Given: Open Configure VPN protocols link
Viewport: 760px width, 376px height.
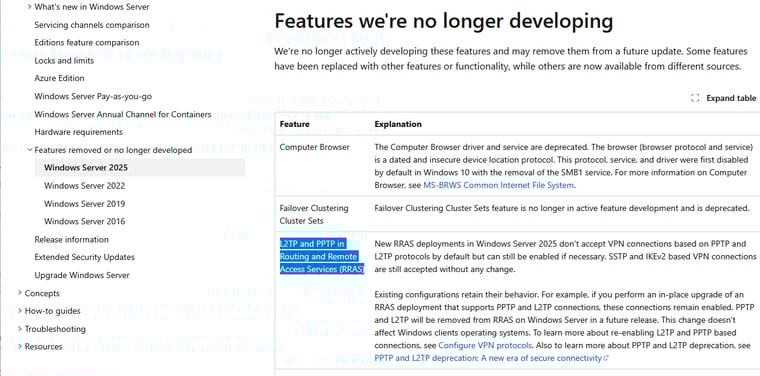Looking at the screenshot, I should tap(485, 345).
